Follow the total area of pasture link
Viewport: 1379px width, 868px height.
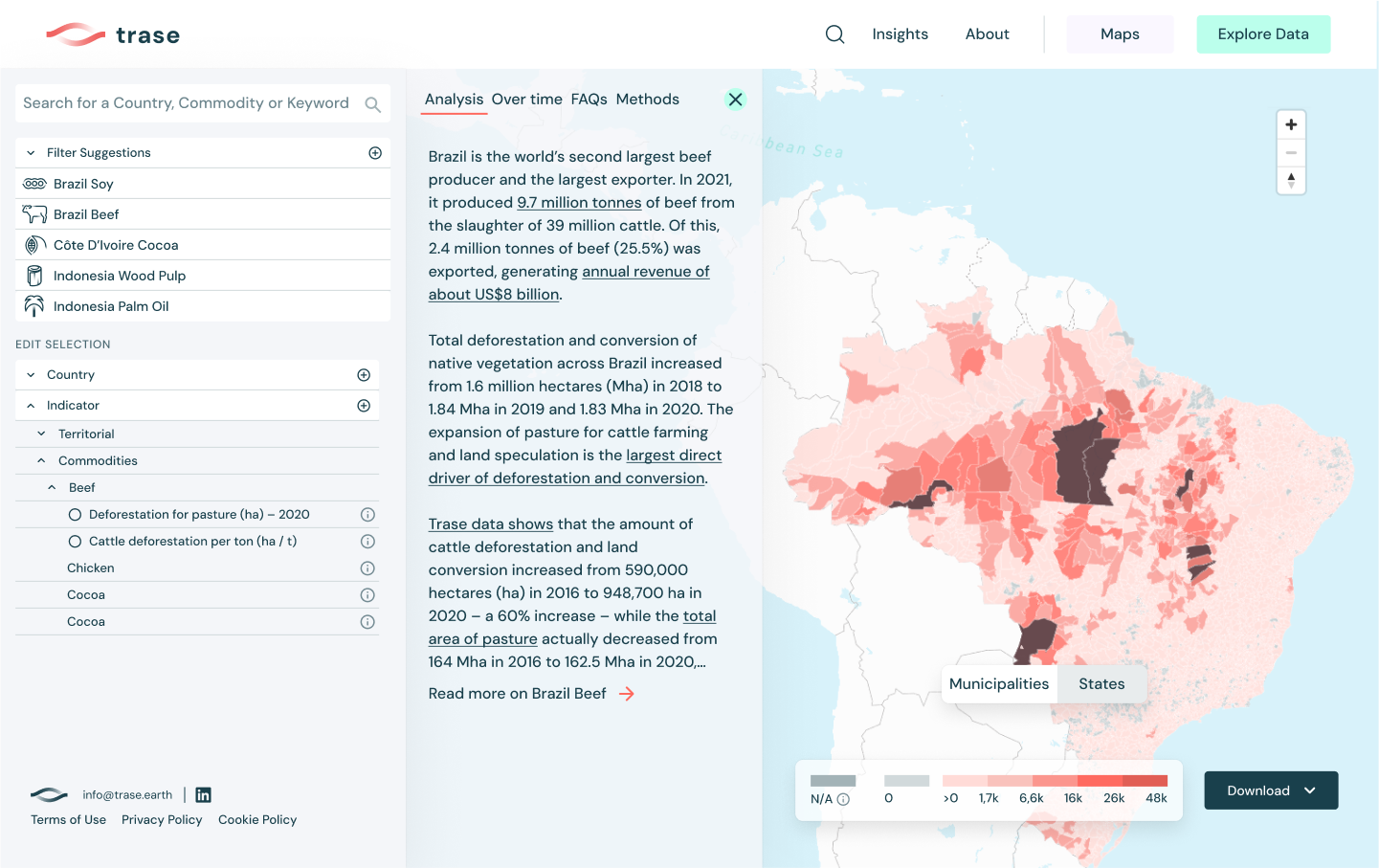point(572,628)
